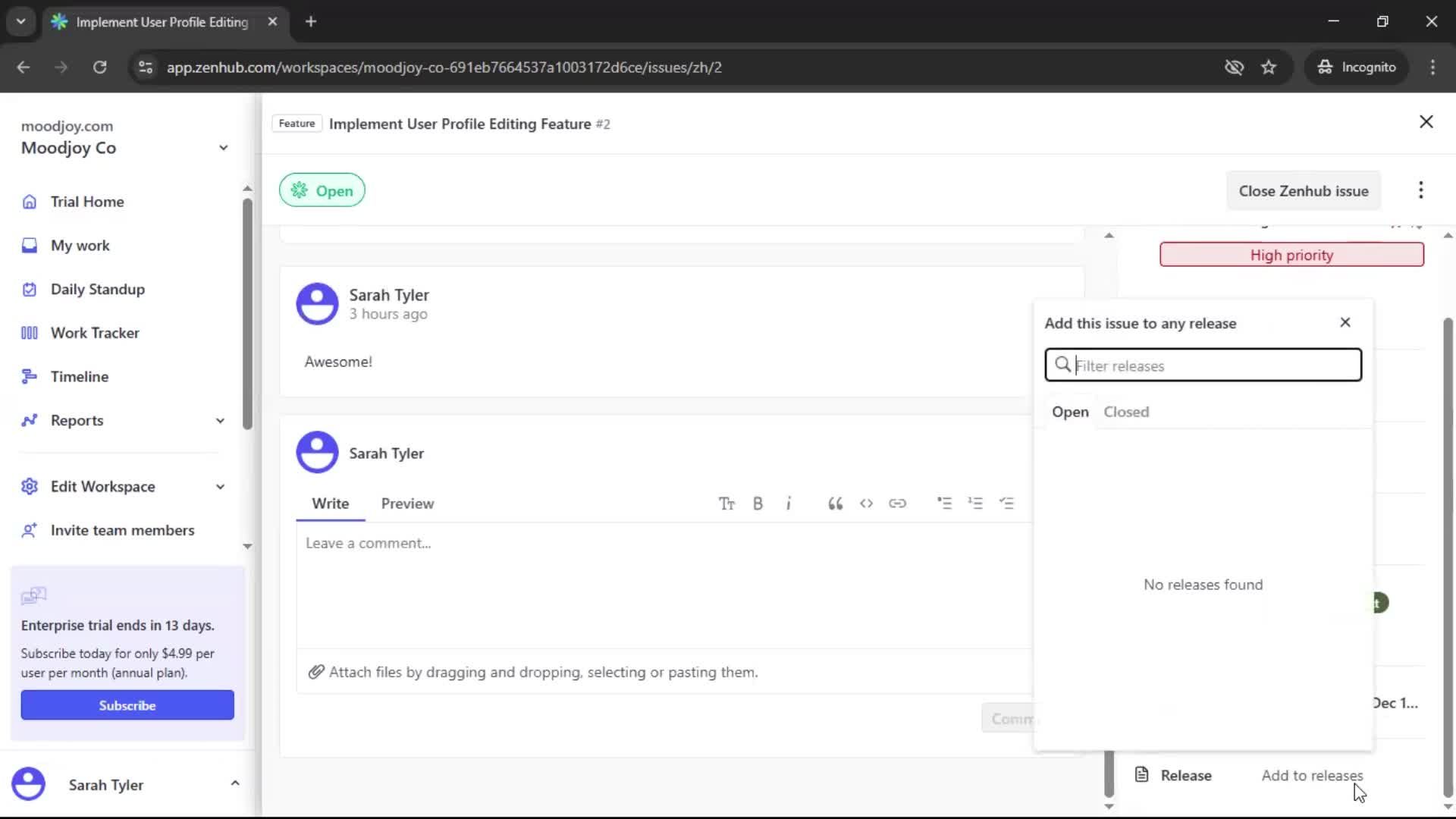Expand the Reports section
This screenshot has width=1456, height=819.
(219, 420)
